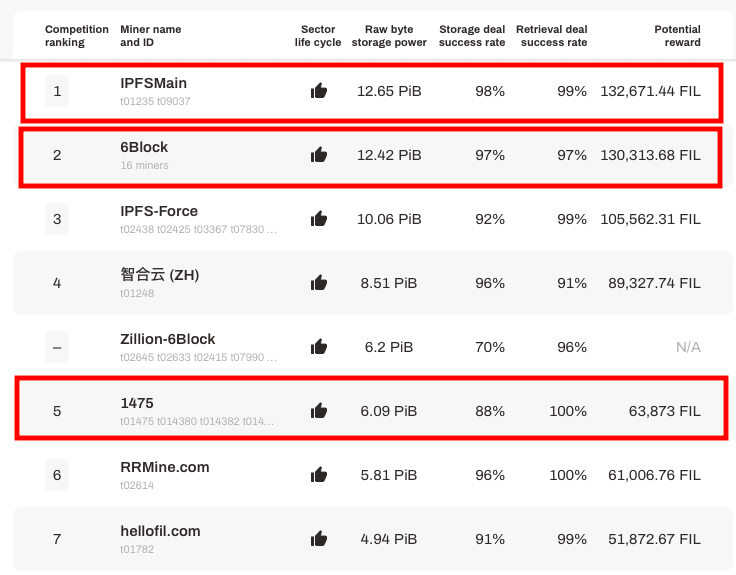
Task: Select the hellofil.com miner name
Action: (160, 531)
